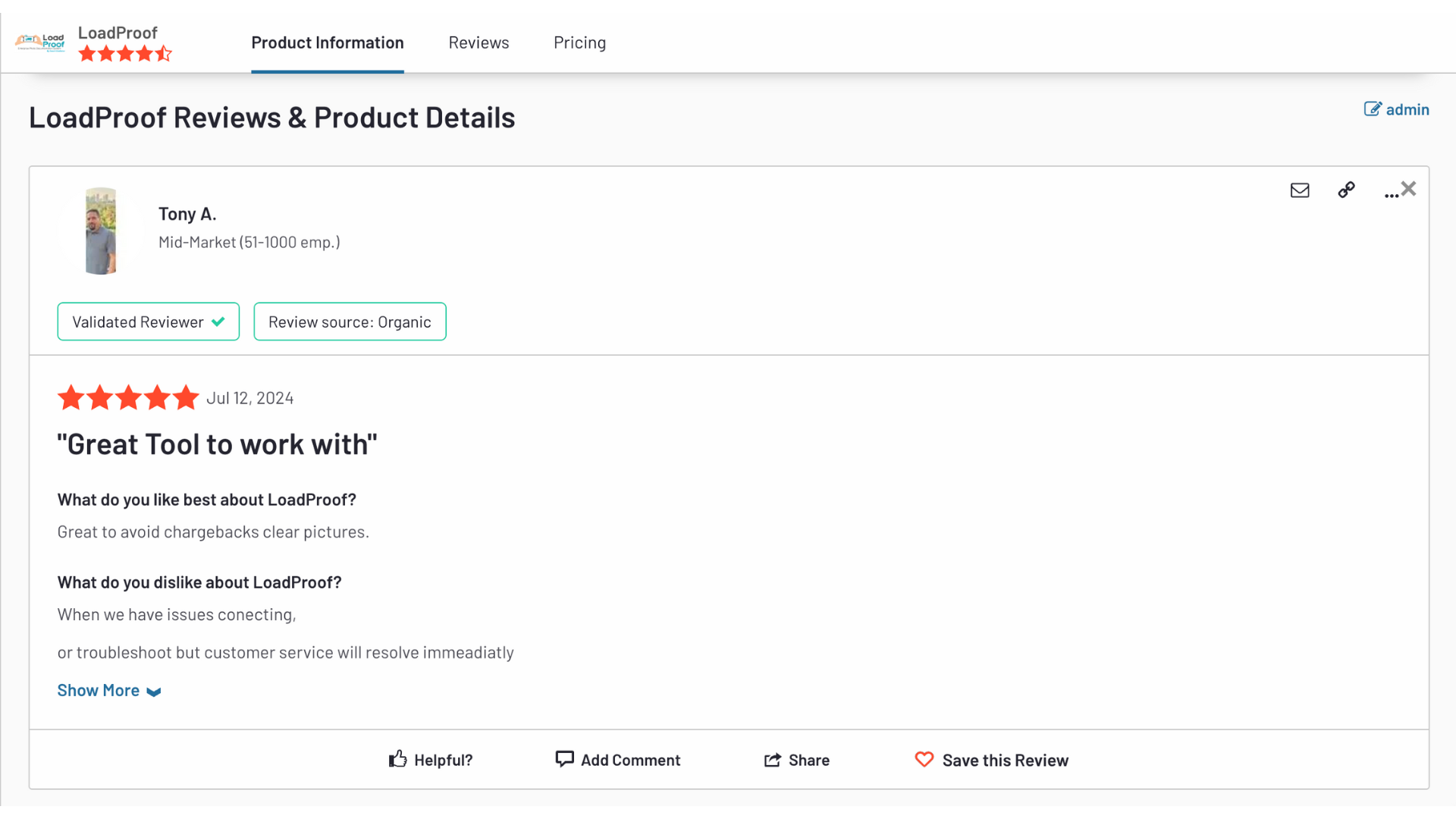Switch to the Reviews tab
Screen dimensions: 1456x819
479,43
